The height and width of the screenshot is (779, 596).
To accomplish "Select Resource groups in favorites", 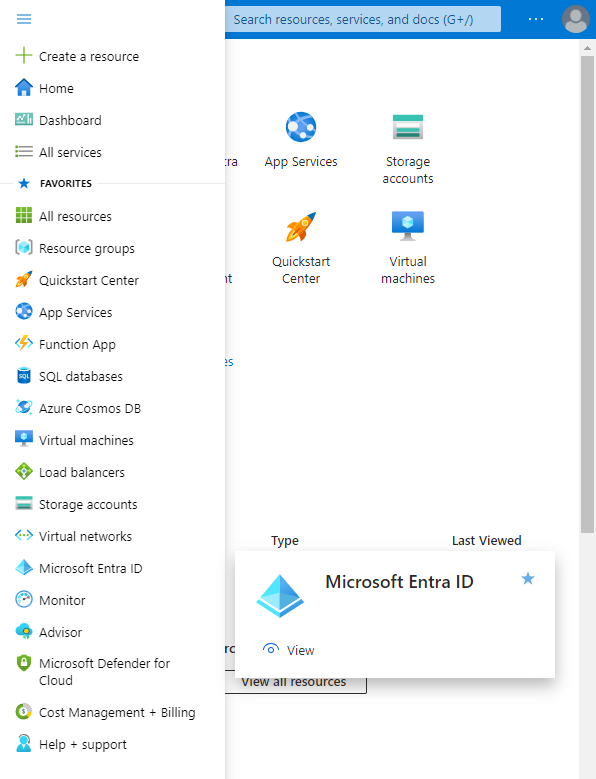I will (x=87, y=248).
